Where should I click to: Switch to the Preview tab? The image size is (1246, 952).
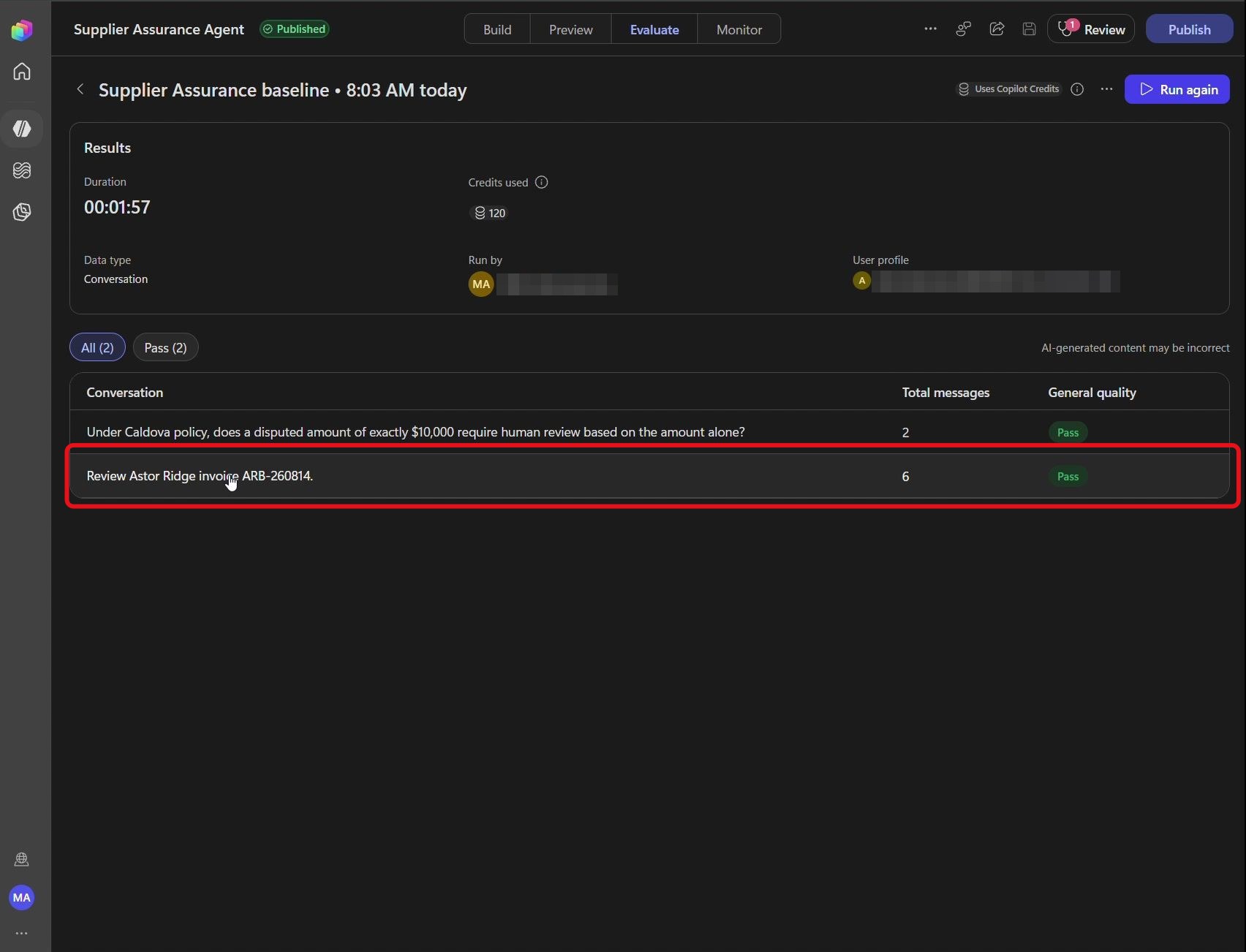click(570, 29)
